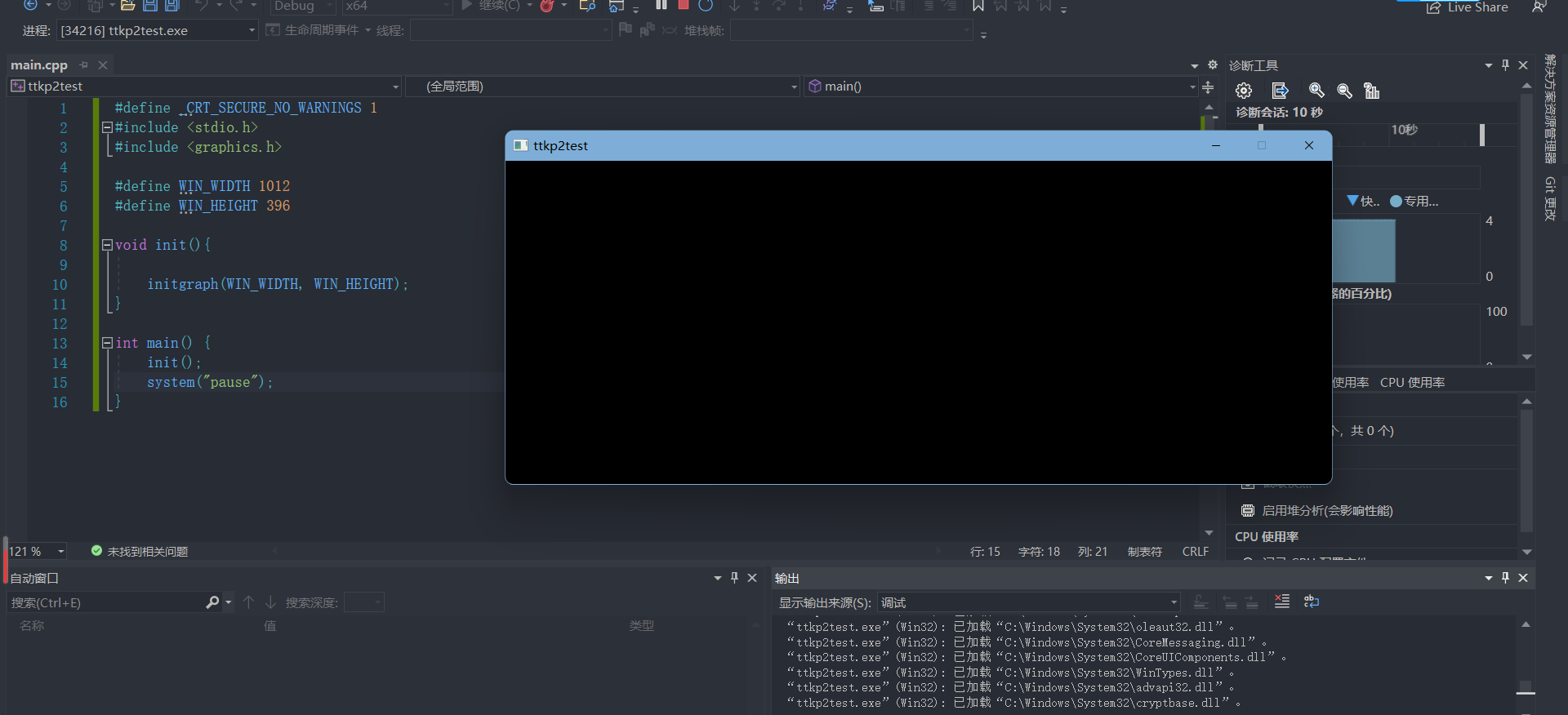The width and height of the screenshot is (1568, 715).
Task: Click the 自动窗口 panel title
Action: (x=34, y=578)
